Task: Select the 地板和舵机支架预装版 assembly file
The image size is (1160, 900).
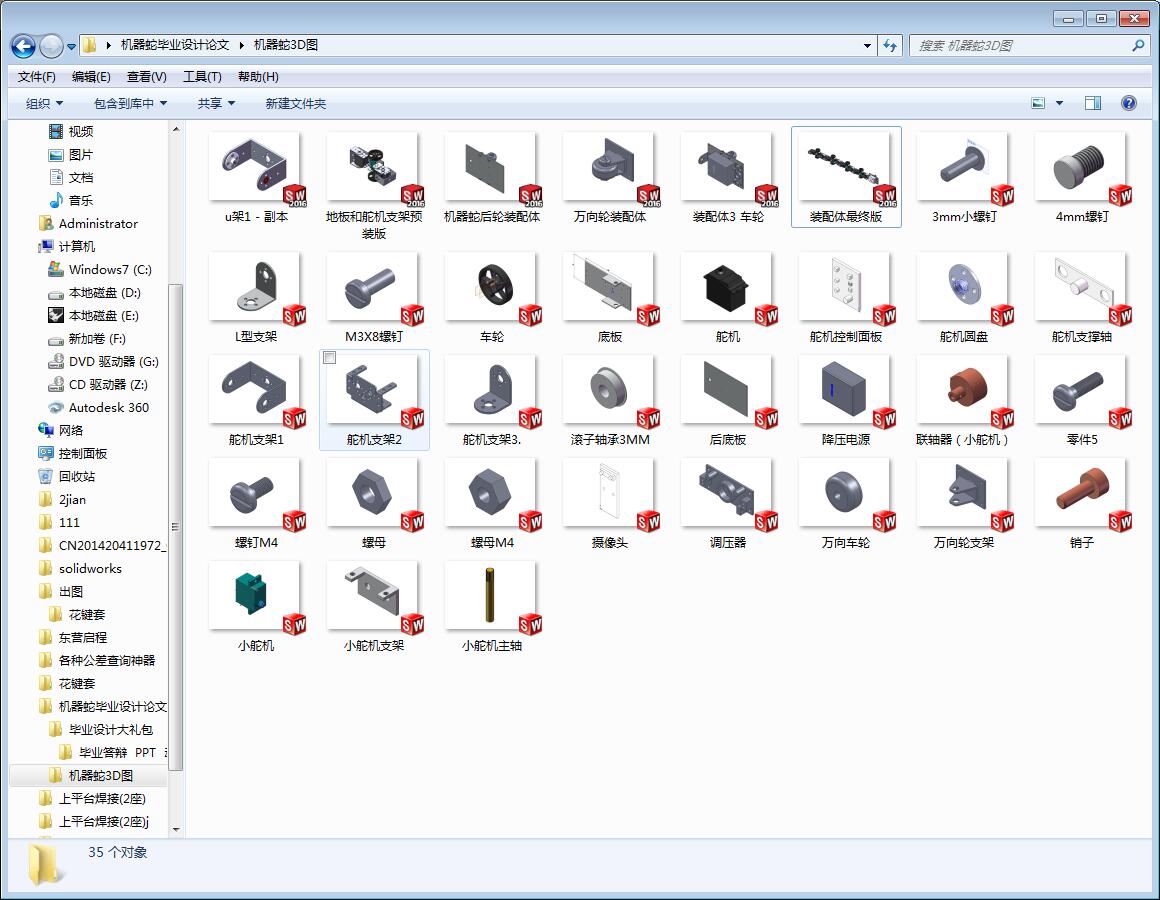Action: pos(374,185)
